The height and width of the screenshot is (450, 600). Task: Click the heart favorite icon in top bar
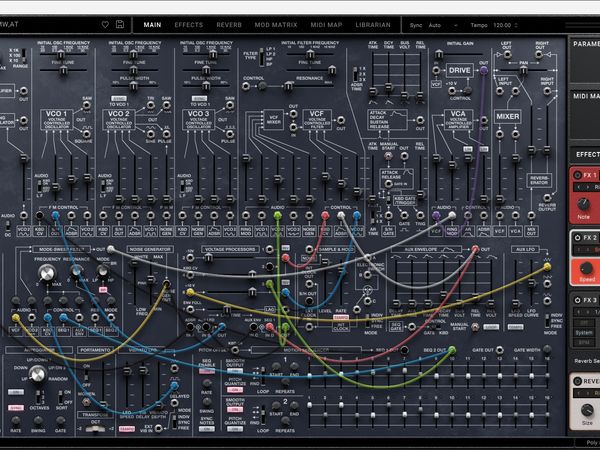(x=105, y=24)
